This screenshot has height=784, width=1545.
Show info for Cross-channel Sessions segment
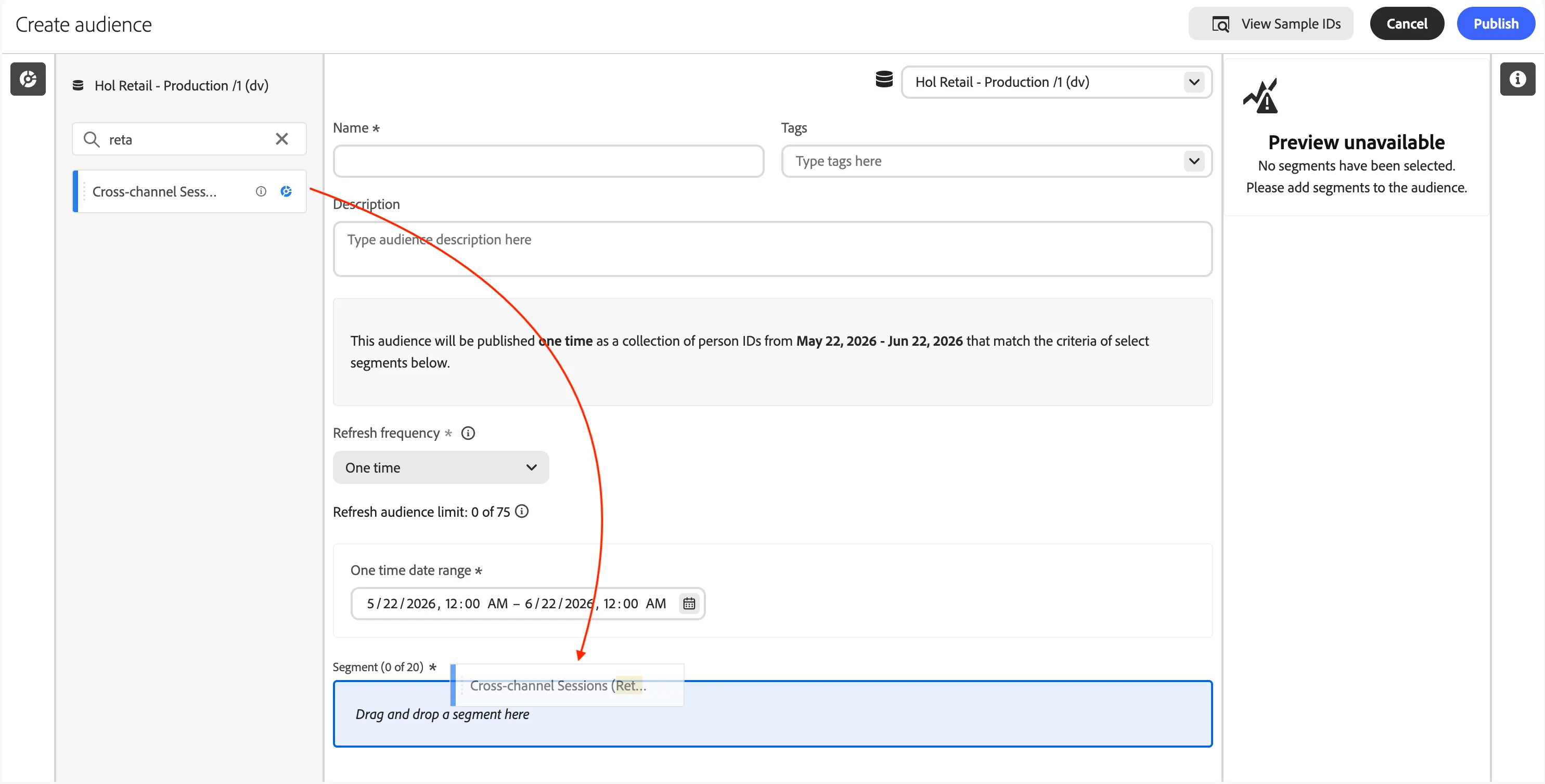point(261,191)
